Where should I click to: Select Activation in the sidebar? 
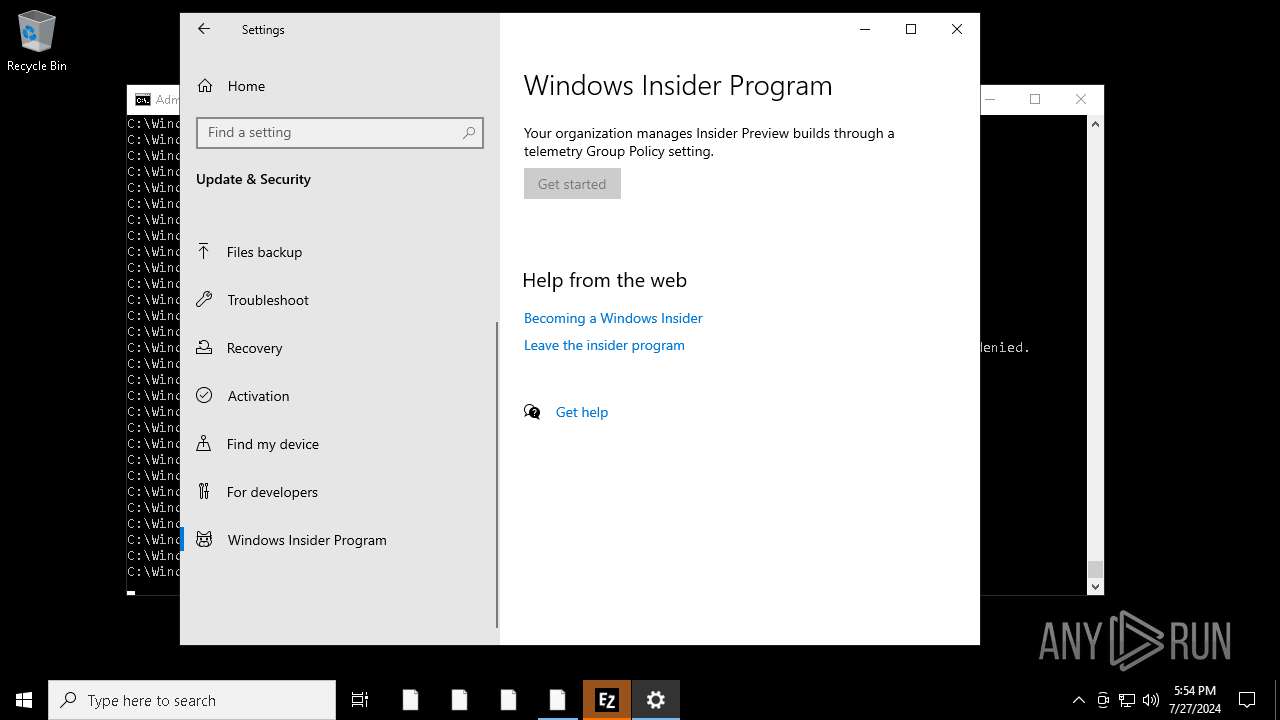339,396
